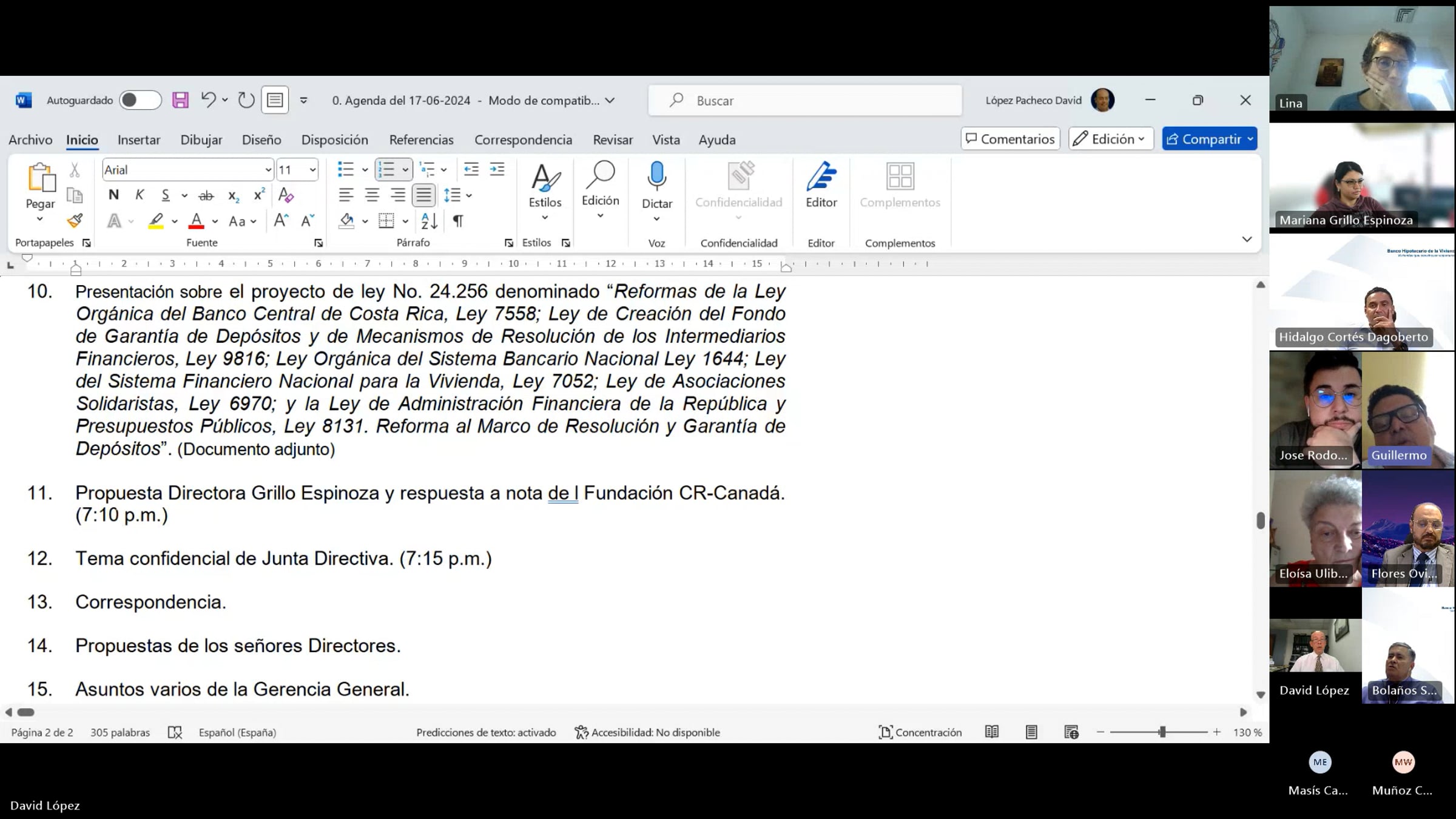Viewport: 1456px width, 819px height.
Task: Select Print layout view icon
Action: click(1031, 732)
